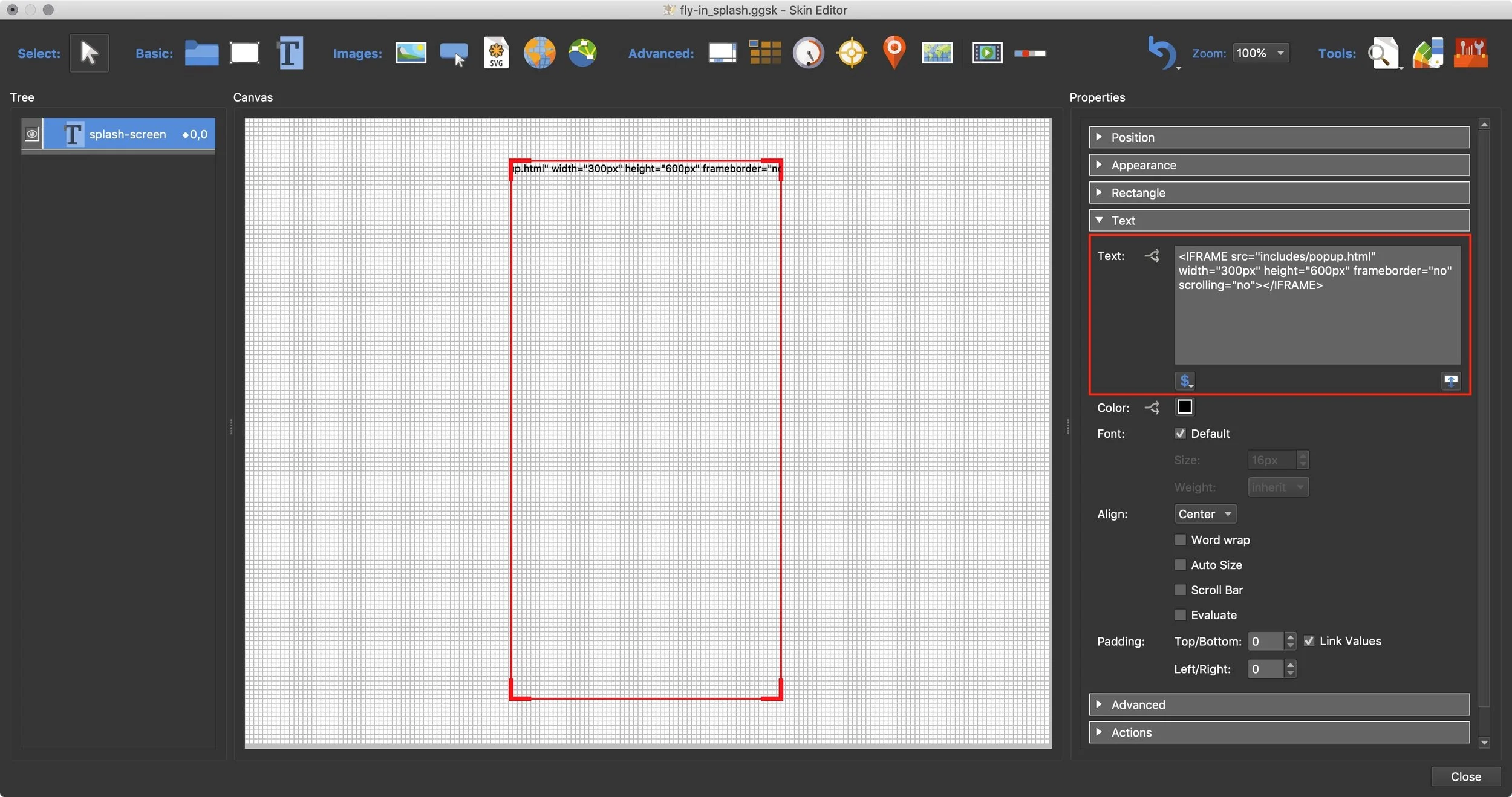1512x797 pixels.
Task: Add a Text Field element
Action: tap(290, 53)
